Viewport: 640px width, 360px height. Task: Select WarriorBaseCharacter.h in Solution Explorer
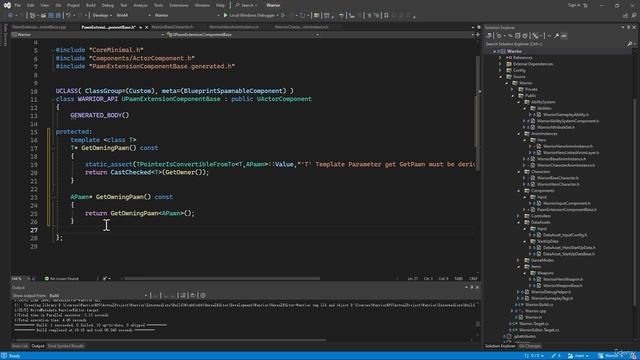click(558, 178)
